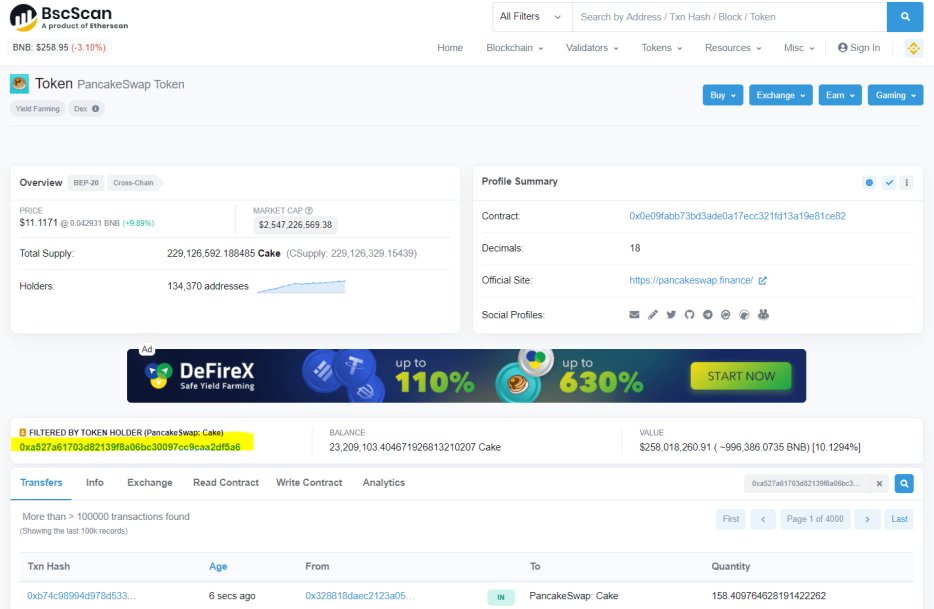
Task: Switch to the Info tab
Action: 95,483
